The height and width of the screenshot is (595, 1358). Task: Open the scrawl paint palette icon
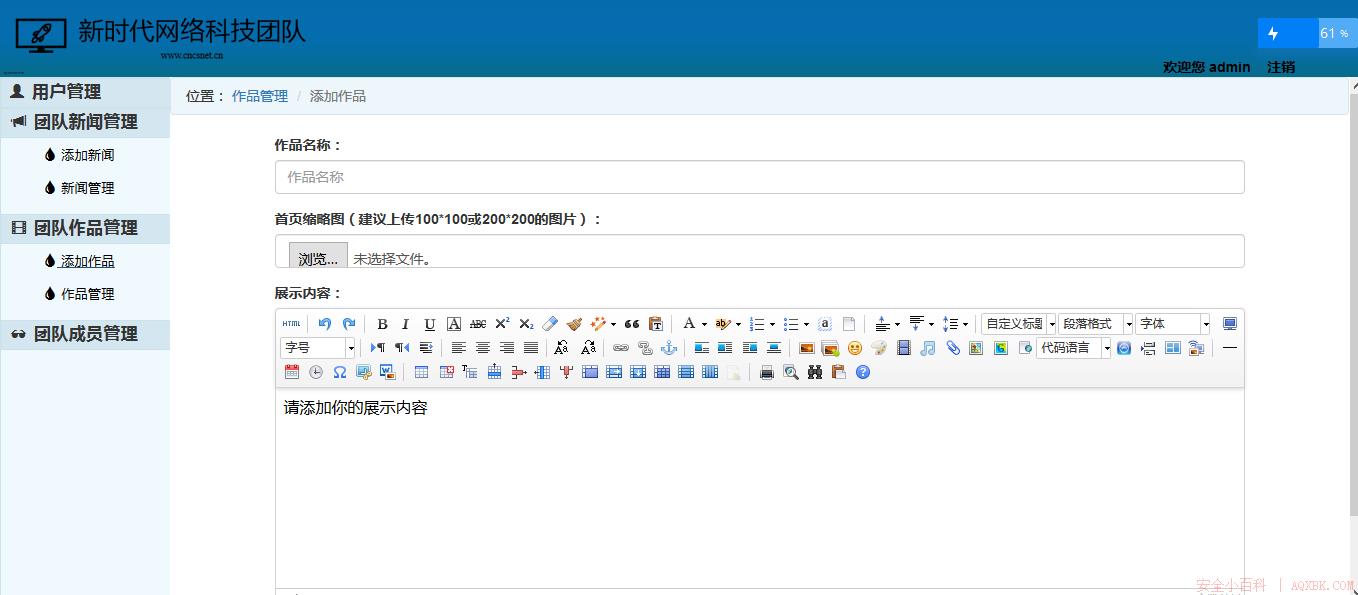879,348
